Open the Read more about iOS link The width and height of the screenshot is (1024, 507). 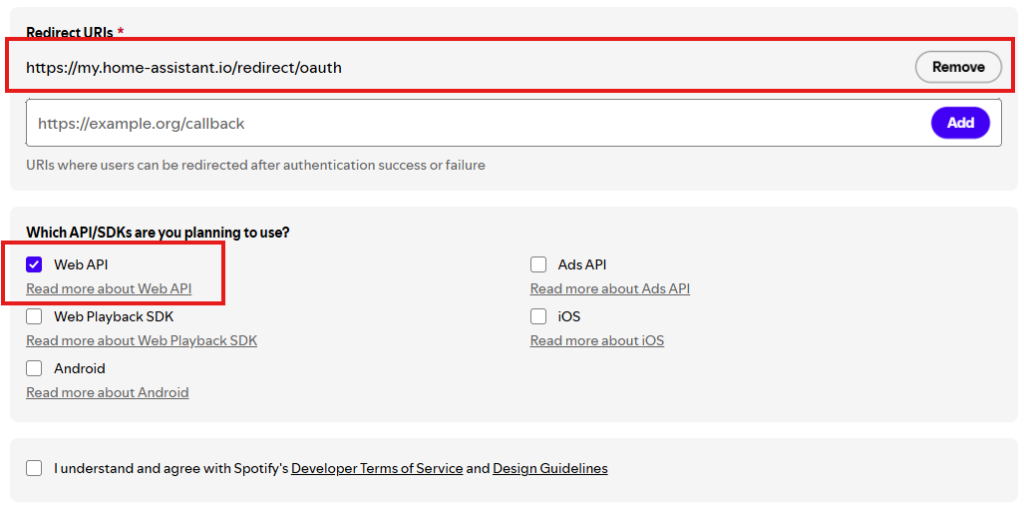(597, 341)
